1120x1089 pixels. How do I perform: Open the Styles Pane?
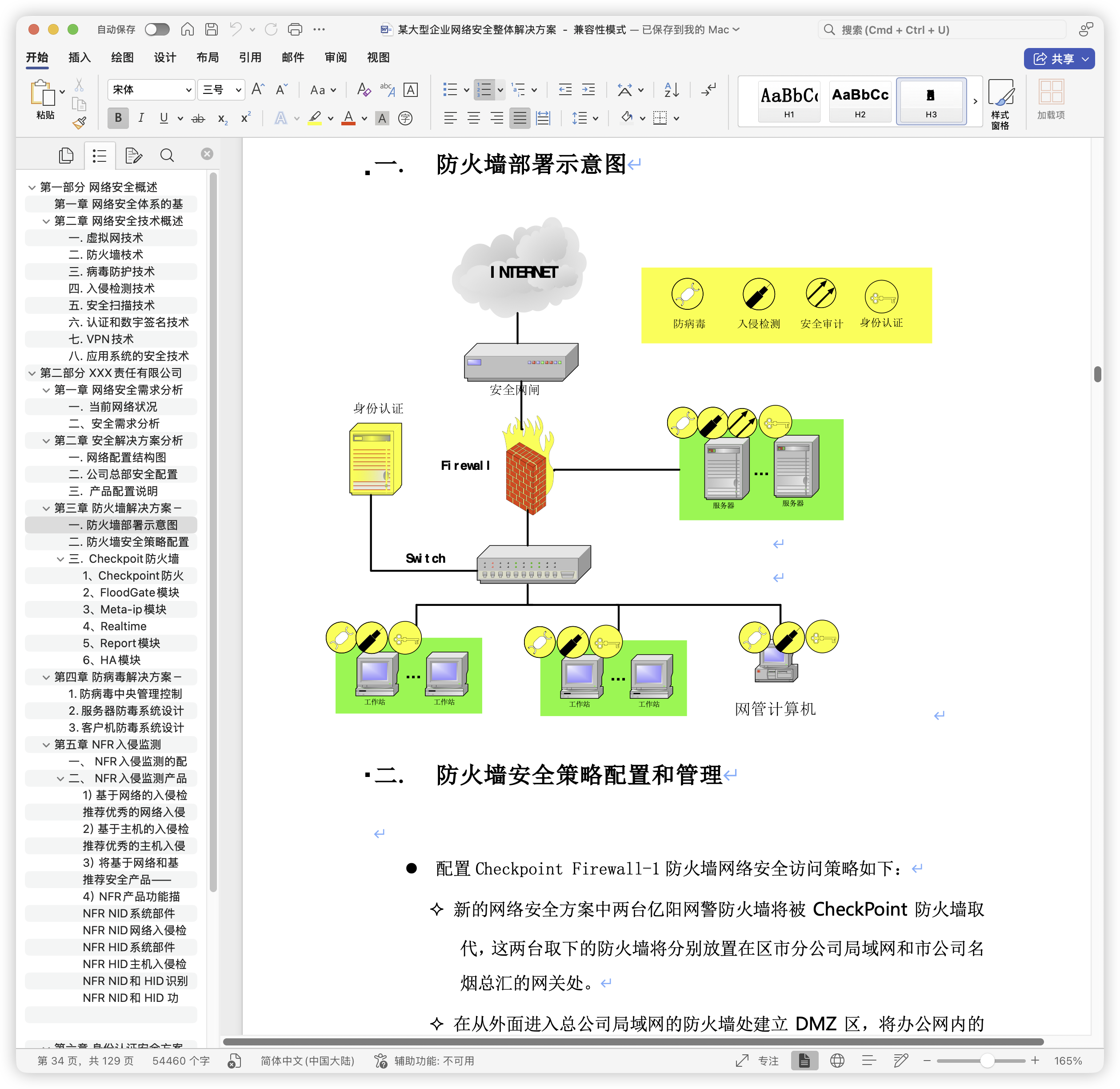coord(1000,104)
